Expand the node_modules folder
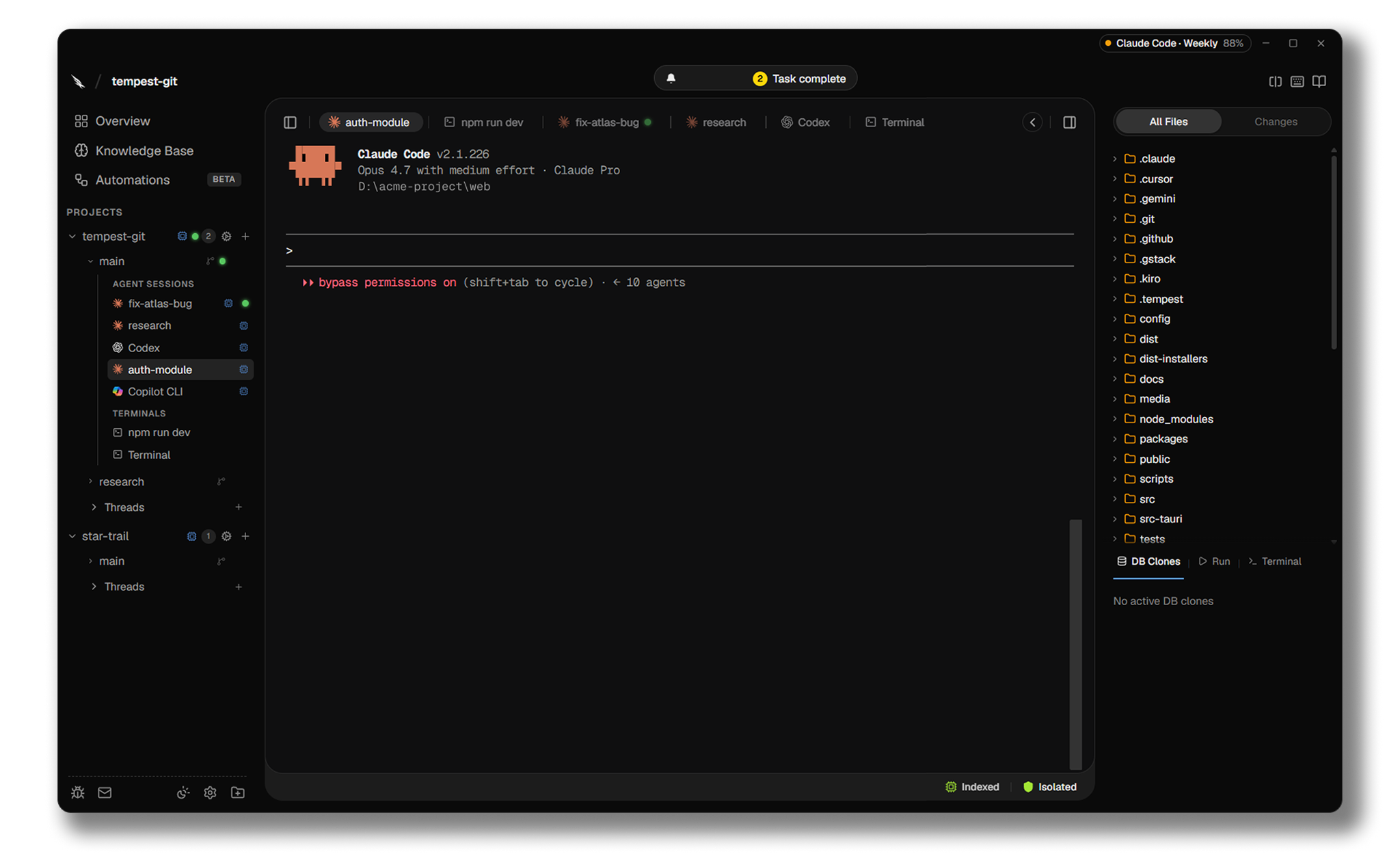The height and width of the screenshot is (854, 1400). point(1176,419)
